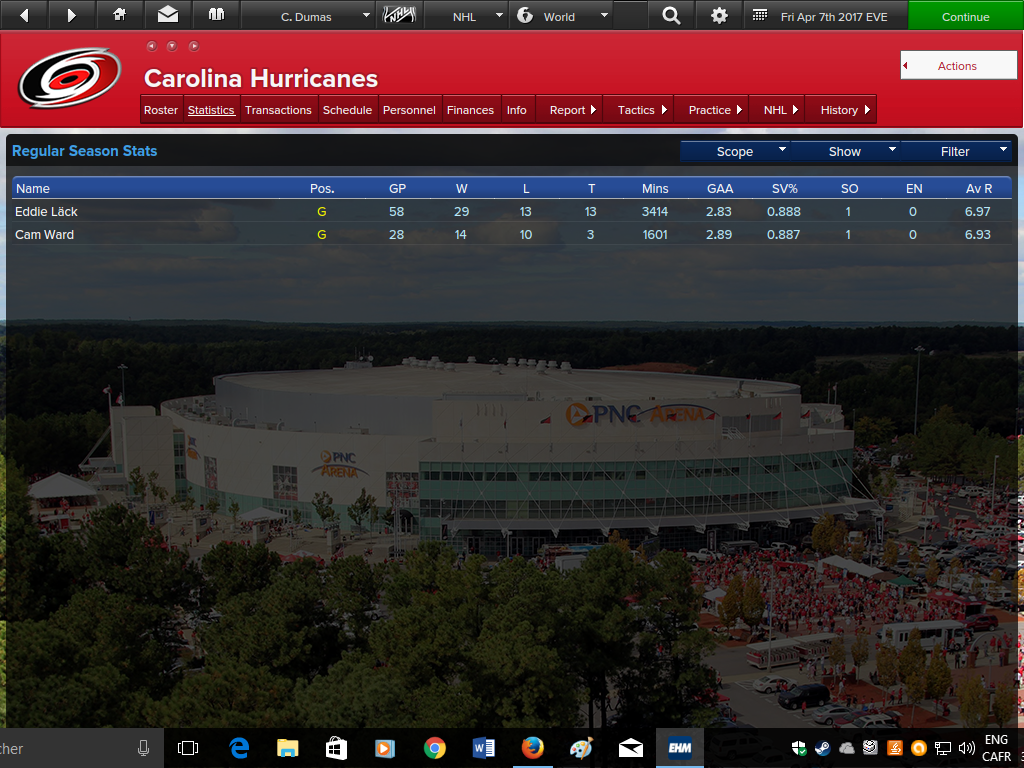Expand the Scope dropdown
Viewport: 1024px width, 768px height.
tap(735, 152)
